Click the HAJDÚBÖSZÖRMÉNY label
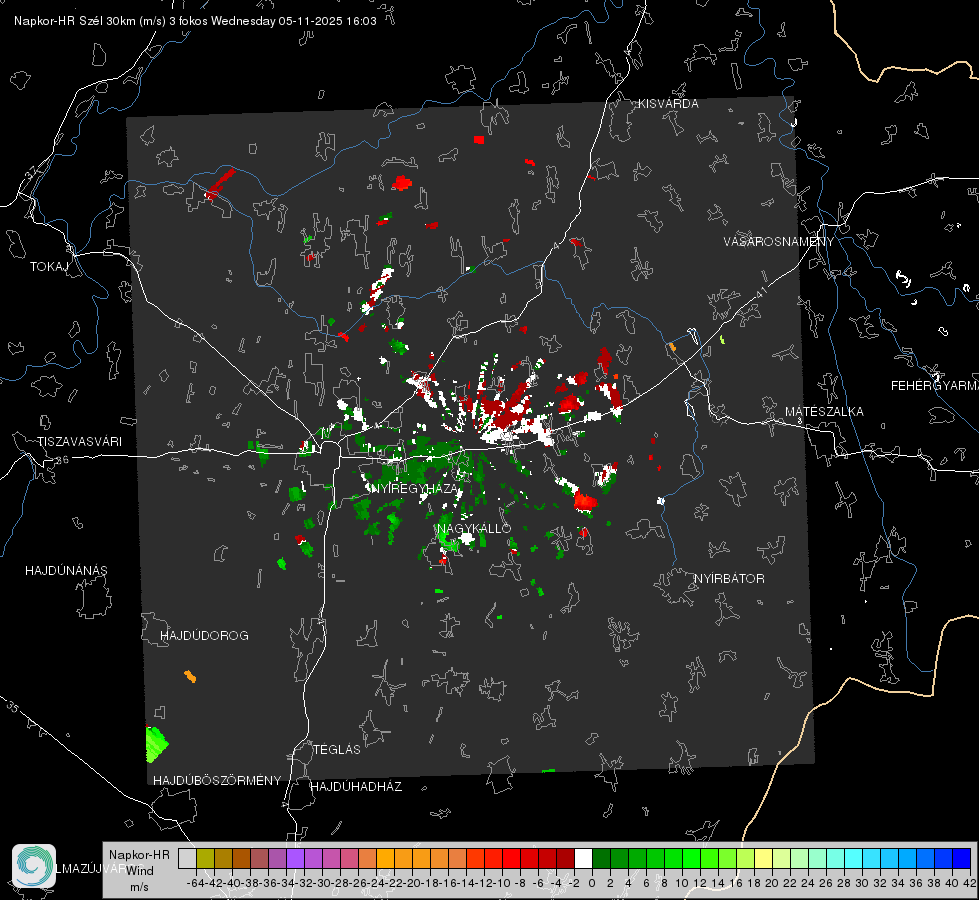Viewport: 979px width, 900px height. 217,781
